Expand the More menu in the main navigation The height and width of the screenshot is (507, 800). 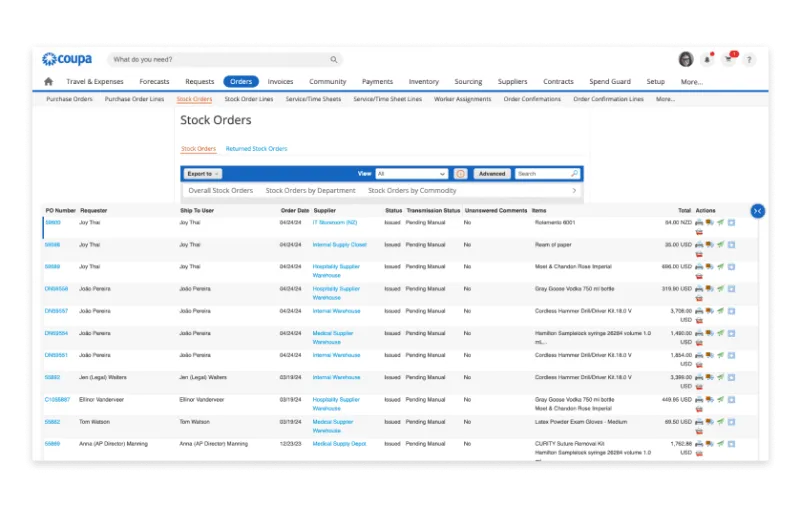pos(691,82)
